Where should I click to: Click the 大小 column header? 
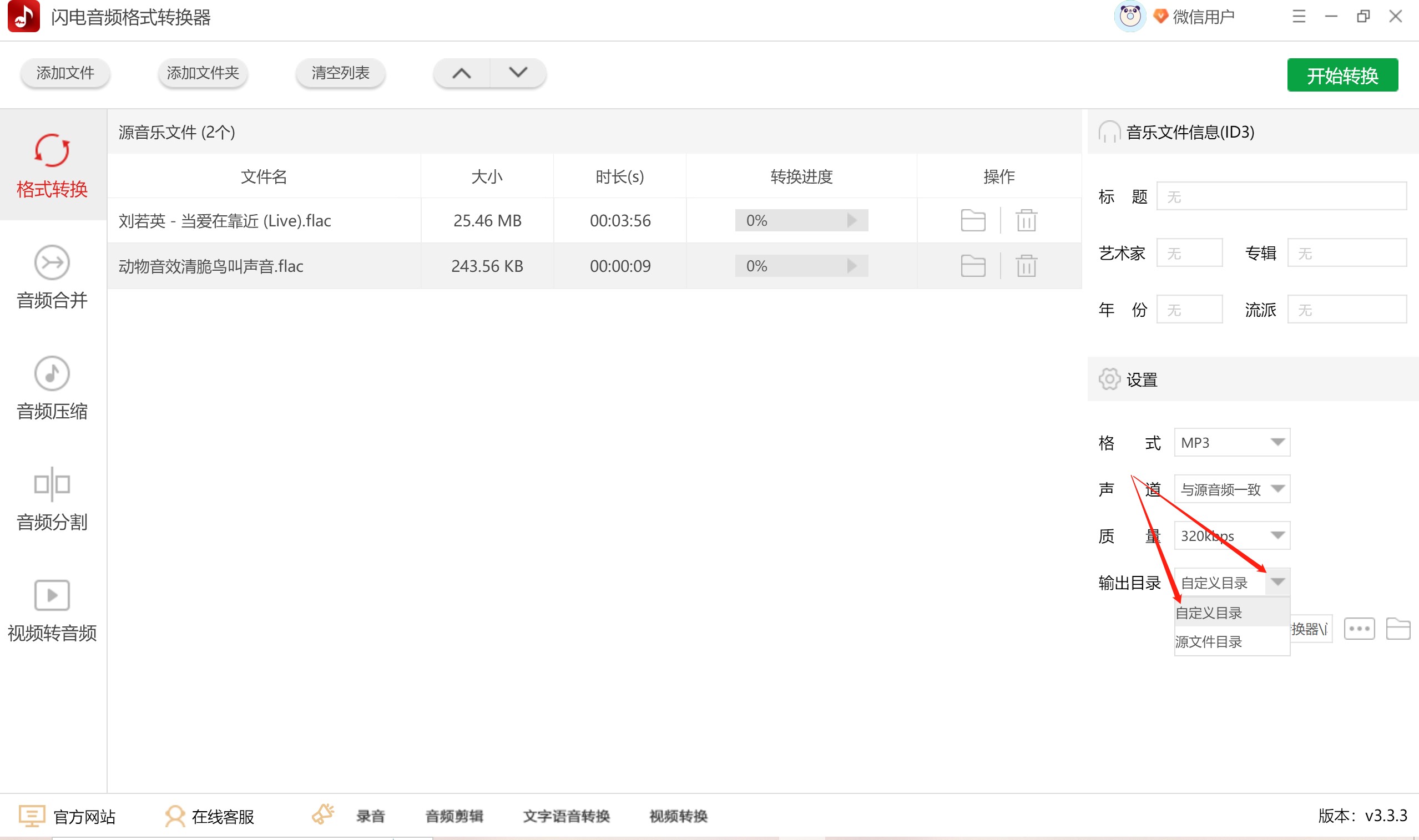tap(487, 176)
